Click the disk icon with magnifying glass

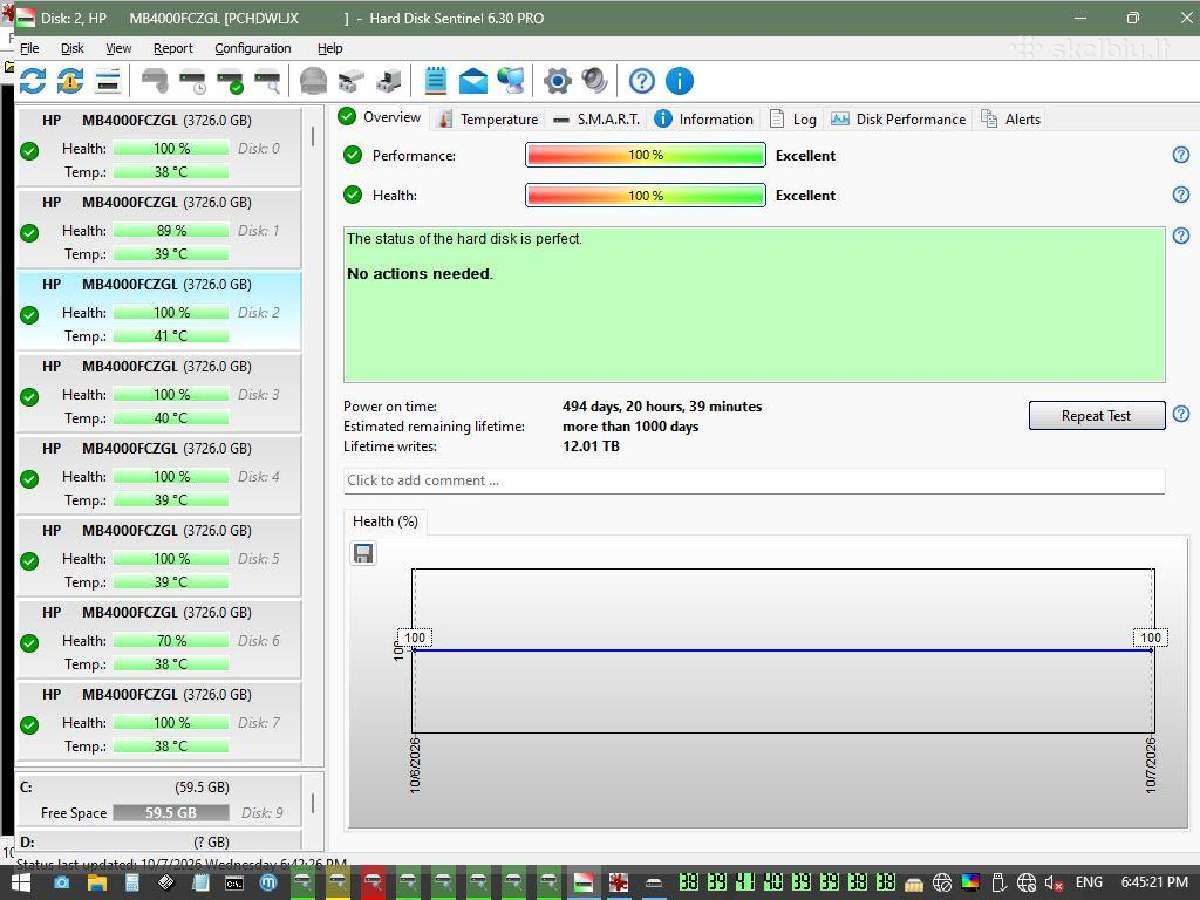click(x=268, y=81)
